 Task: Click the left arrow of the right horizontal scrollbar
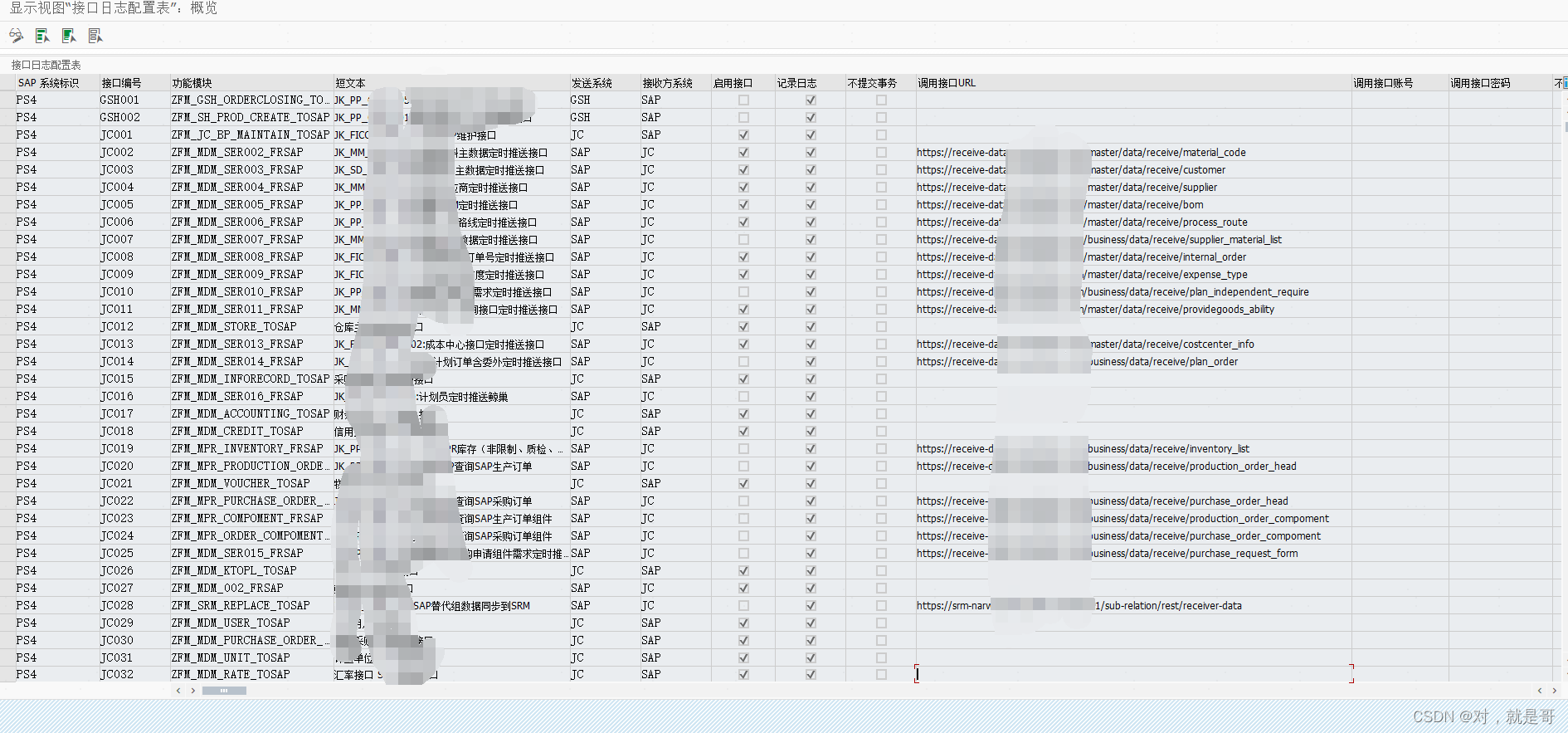[1540, 691]
